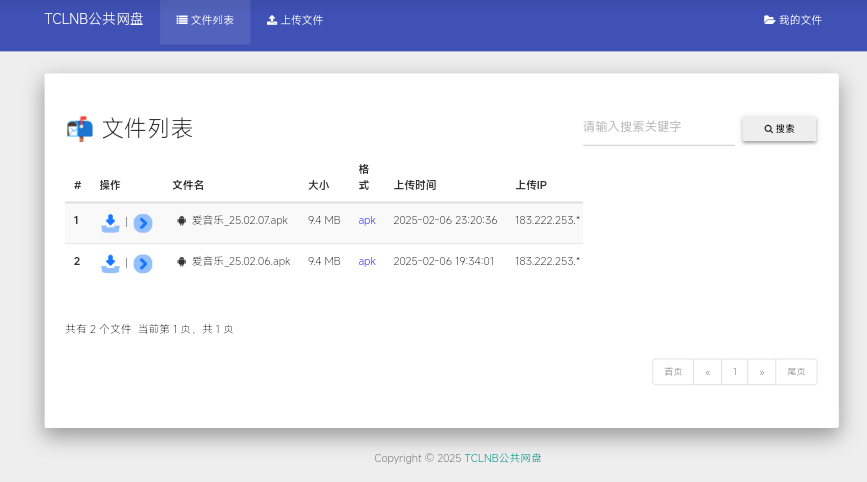The image size is (867, 482).
Task: Click the Android icon beside 爱音乐_25.02.07.apk
Action: click(x=181, y=221)
